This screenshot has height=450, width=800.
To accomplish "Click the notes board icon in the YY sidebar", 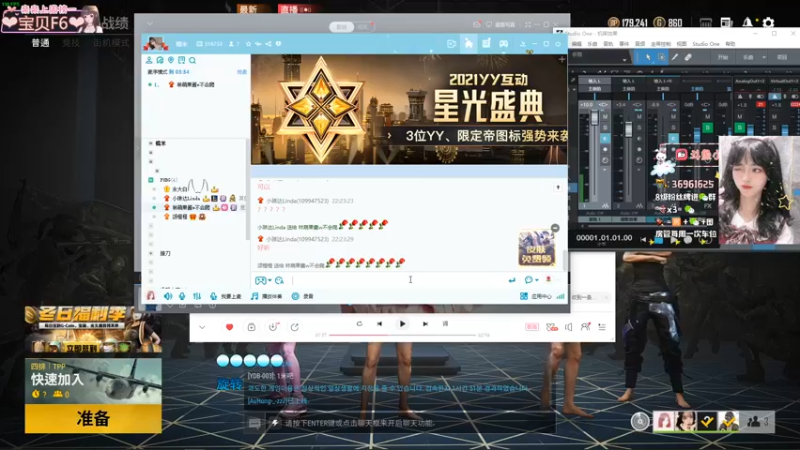I will pos(182,60).
